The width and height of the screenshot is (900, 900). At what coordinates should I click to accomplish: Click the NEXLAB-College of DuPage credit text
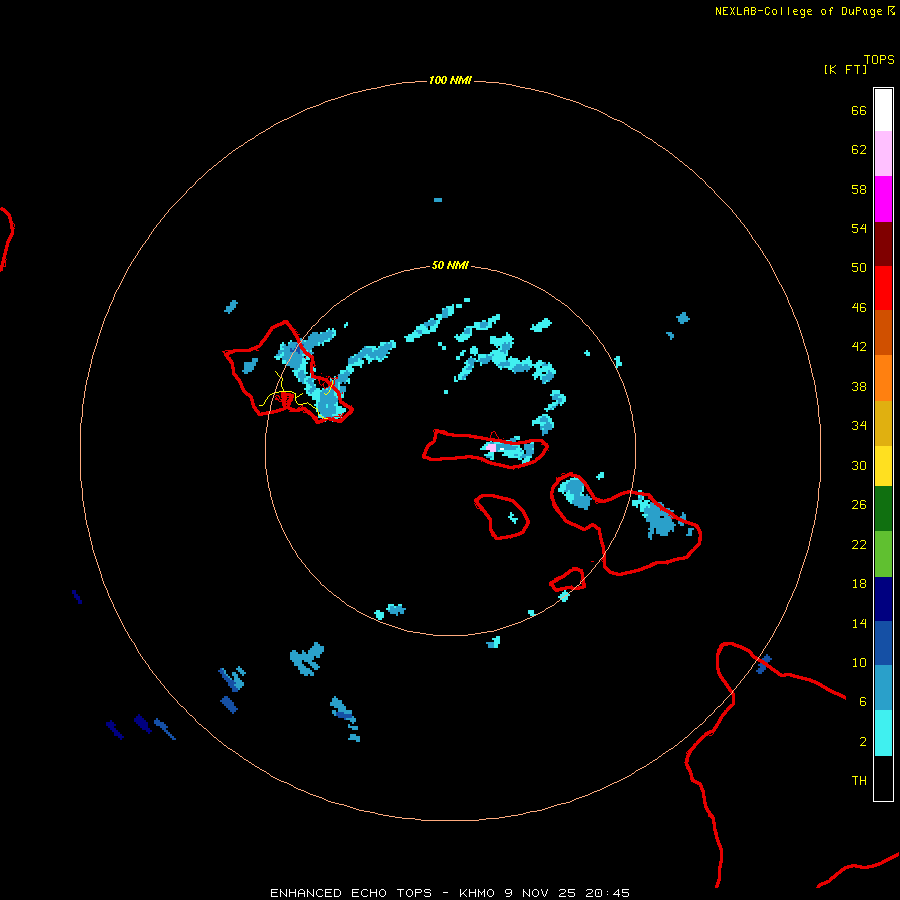click(x=798, y=11)
